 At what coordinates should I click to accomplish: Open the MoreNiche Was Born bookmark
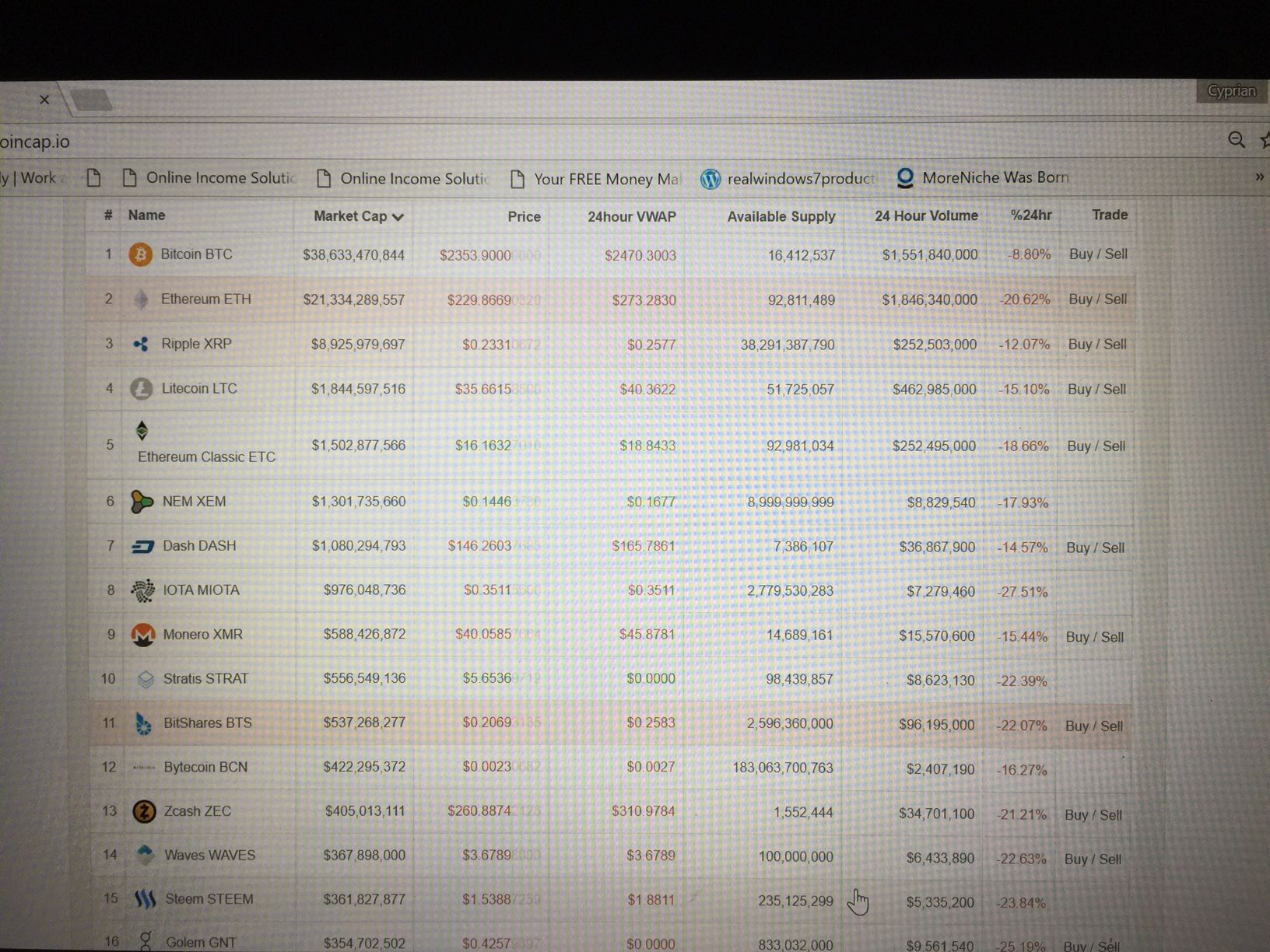983,178
